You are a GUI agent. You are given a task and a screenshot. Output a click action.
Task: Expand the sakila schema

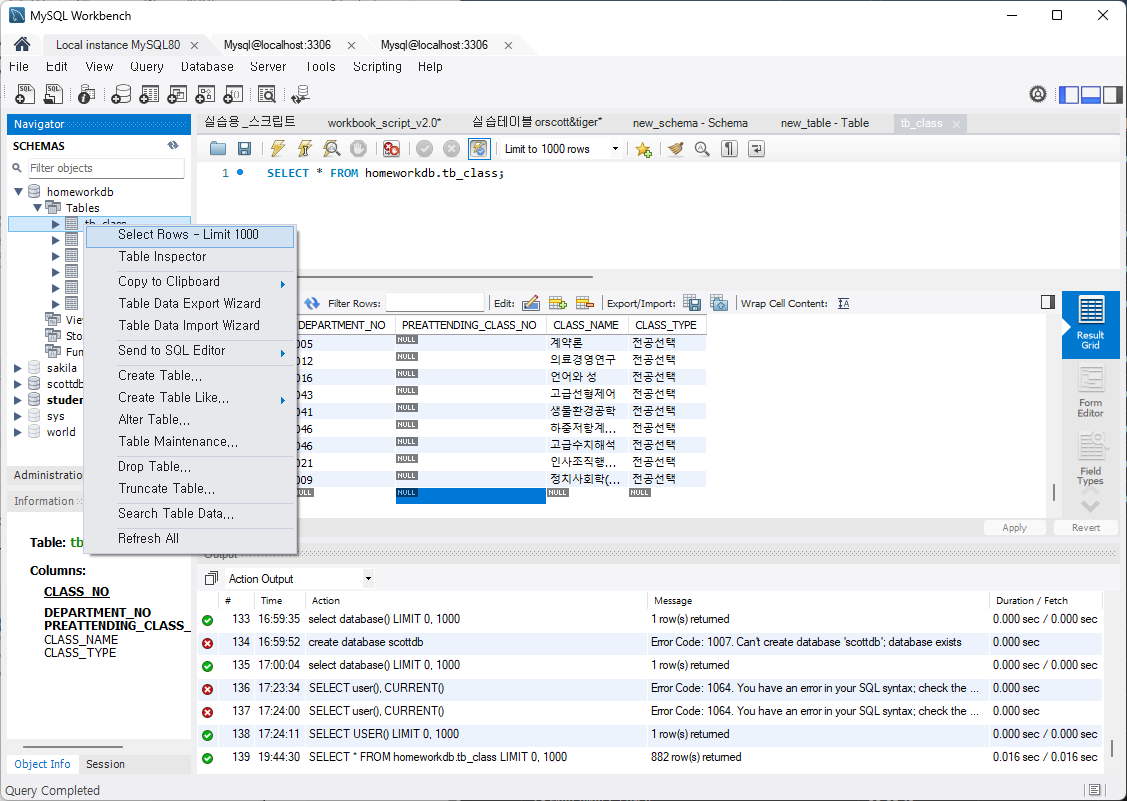tap(18, 368)
